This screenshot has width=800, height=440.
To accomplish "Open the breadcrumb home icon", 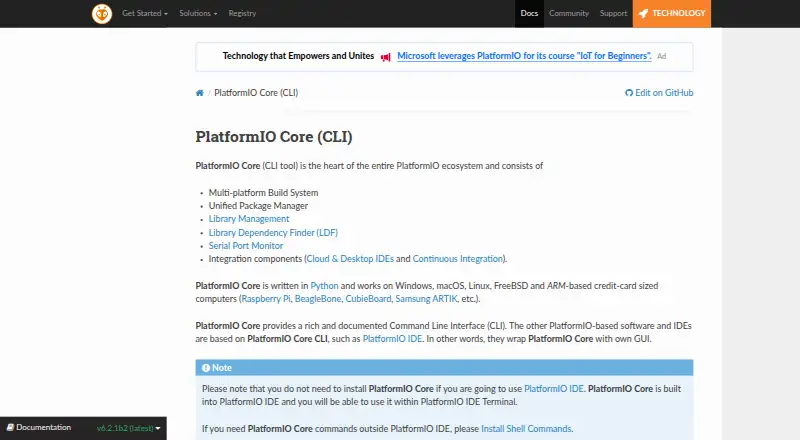I will tap(199, 93).
